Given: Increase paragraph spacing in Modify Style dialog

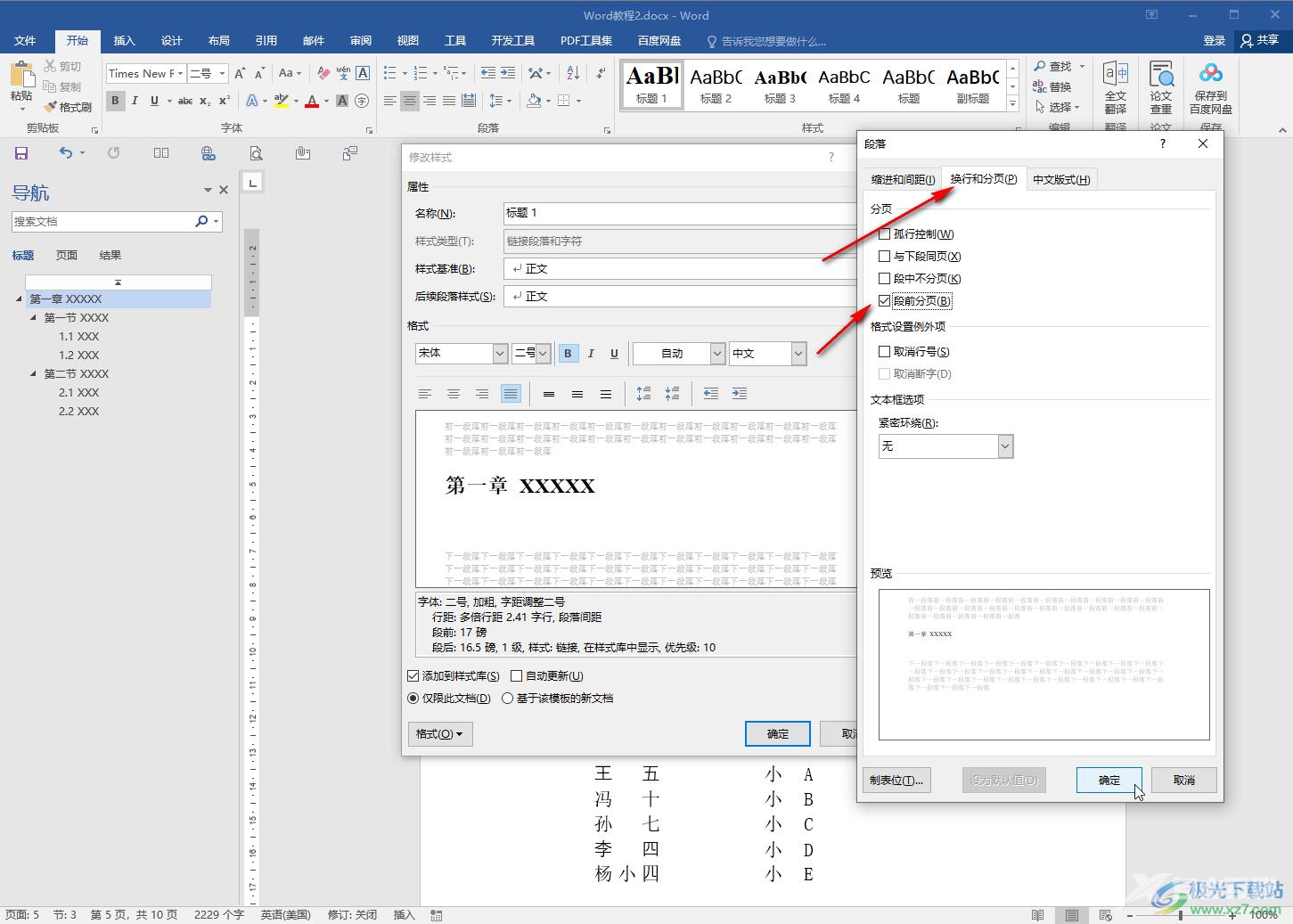Looking at the screenshot, I should (x=643, y=394).
